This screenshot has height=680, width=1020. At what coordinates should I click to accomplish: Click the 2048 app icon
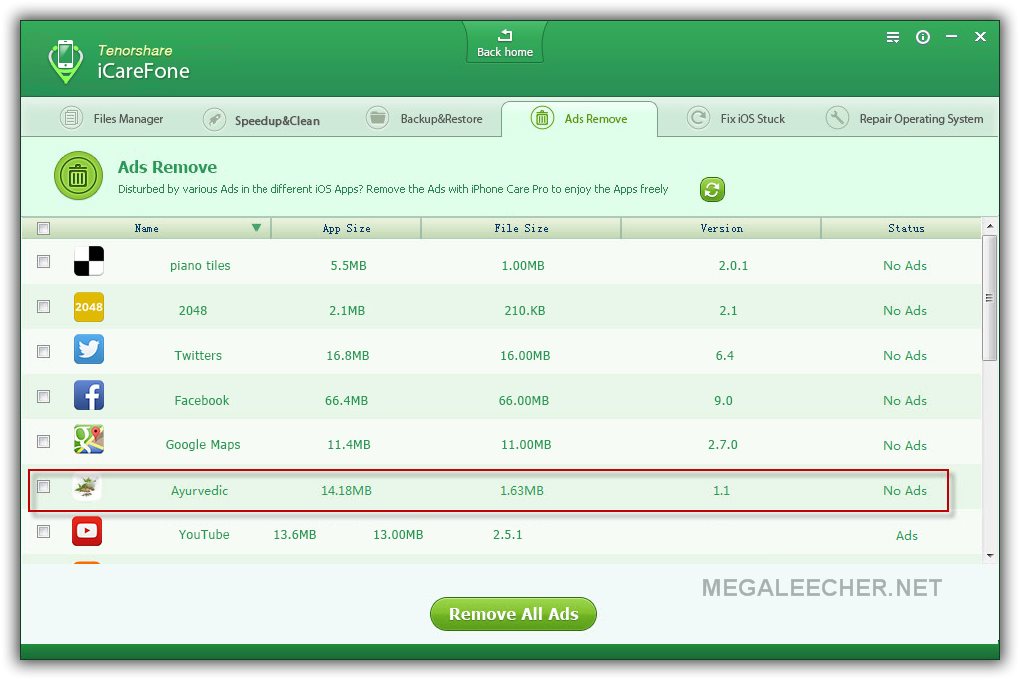[88, 307]
